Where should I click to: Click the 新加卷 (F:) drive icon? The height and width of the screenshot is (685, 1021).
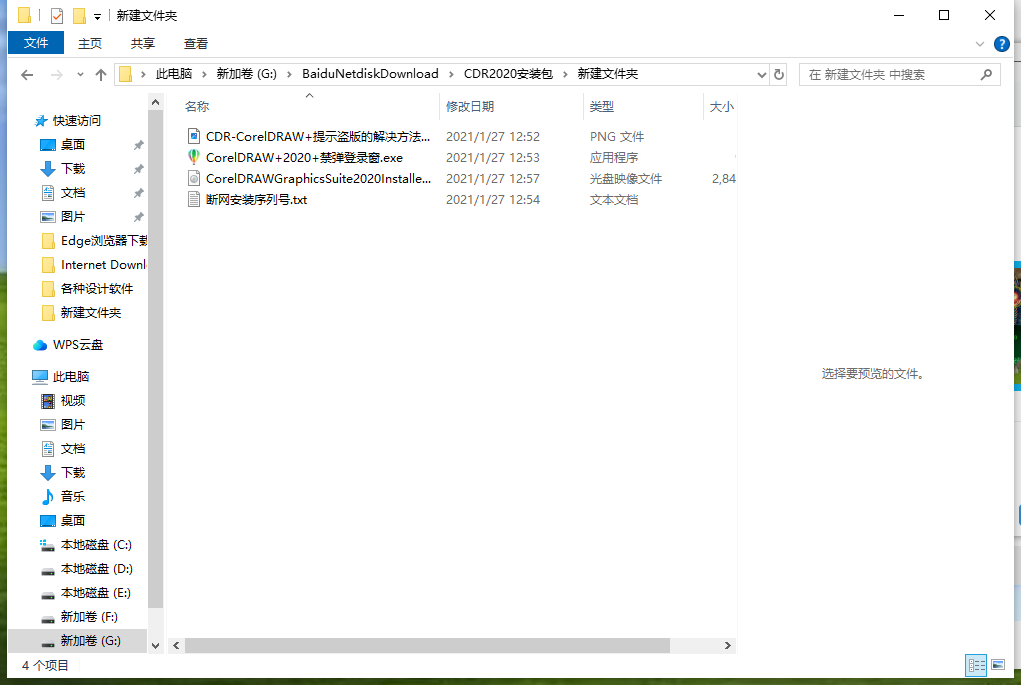(48, 619)
